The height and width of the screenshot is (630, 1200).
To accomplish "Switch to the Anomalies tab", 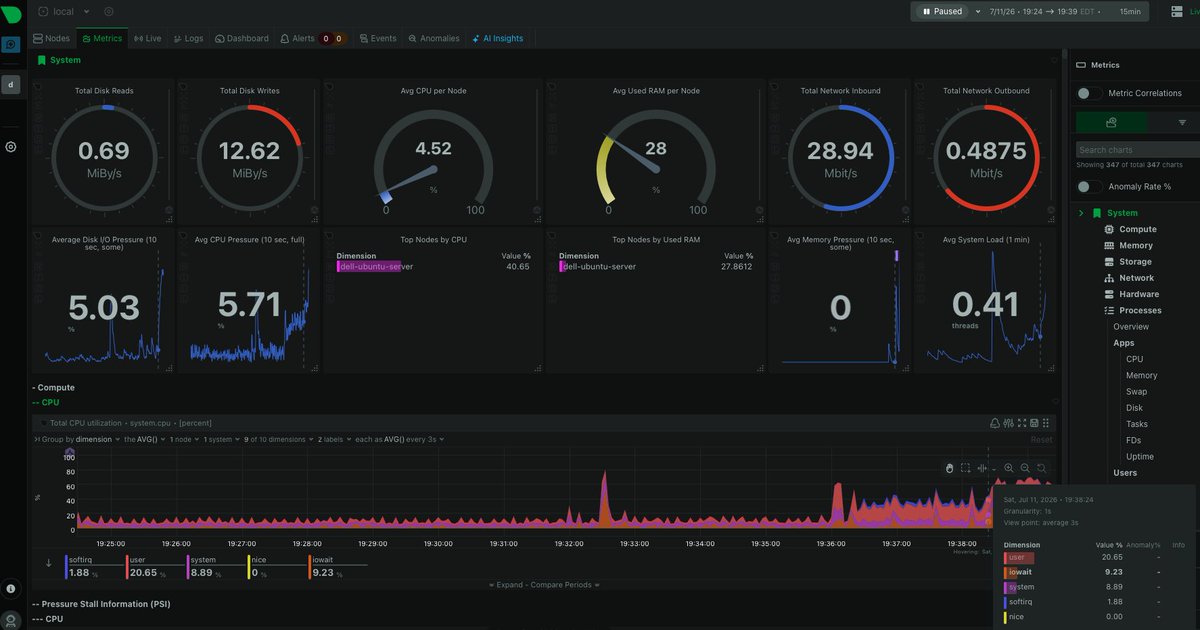I will pos(434,38).
